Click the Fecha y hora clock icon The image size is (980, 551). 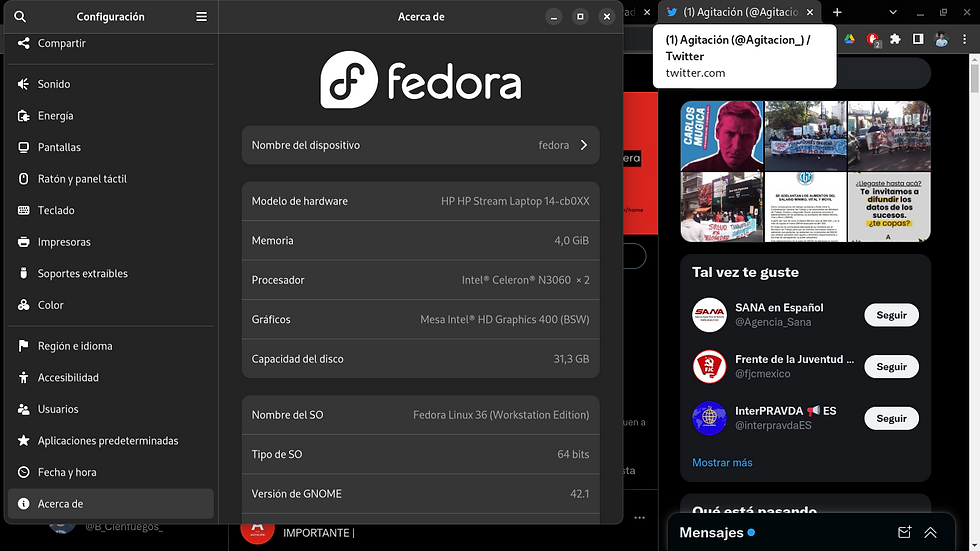tap(23, 472)
